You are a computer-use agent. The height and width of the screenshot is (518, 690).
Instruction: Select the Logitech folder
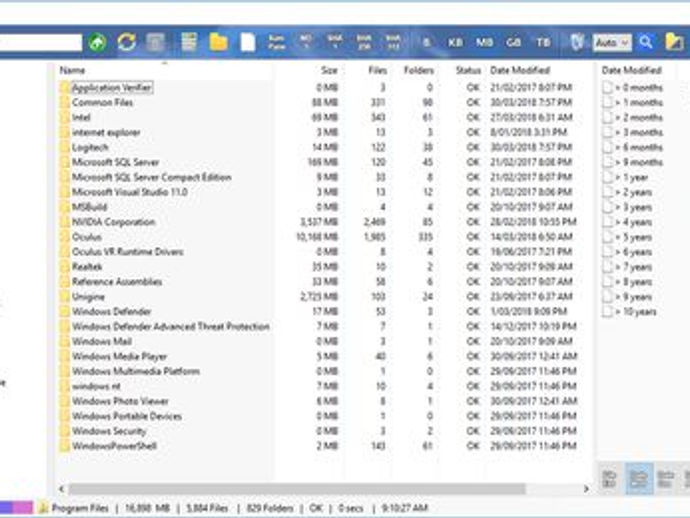point(90,147)
